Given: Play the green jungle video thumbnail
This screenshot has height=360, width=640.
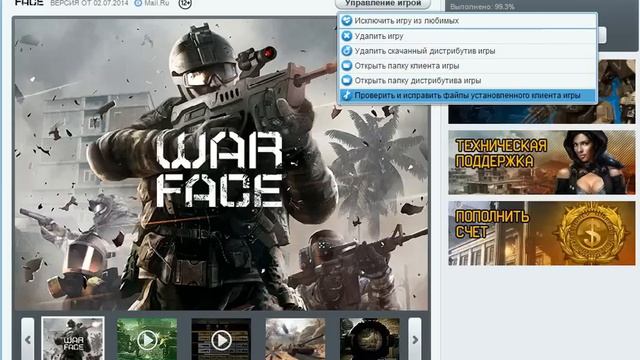Looking at the screenshot, I should (x=147, y=339).
